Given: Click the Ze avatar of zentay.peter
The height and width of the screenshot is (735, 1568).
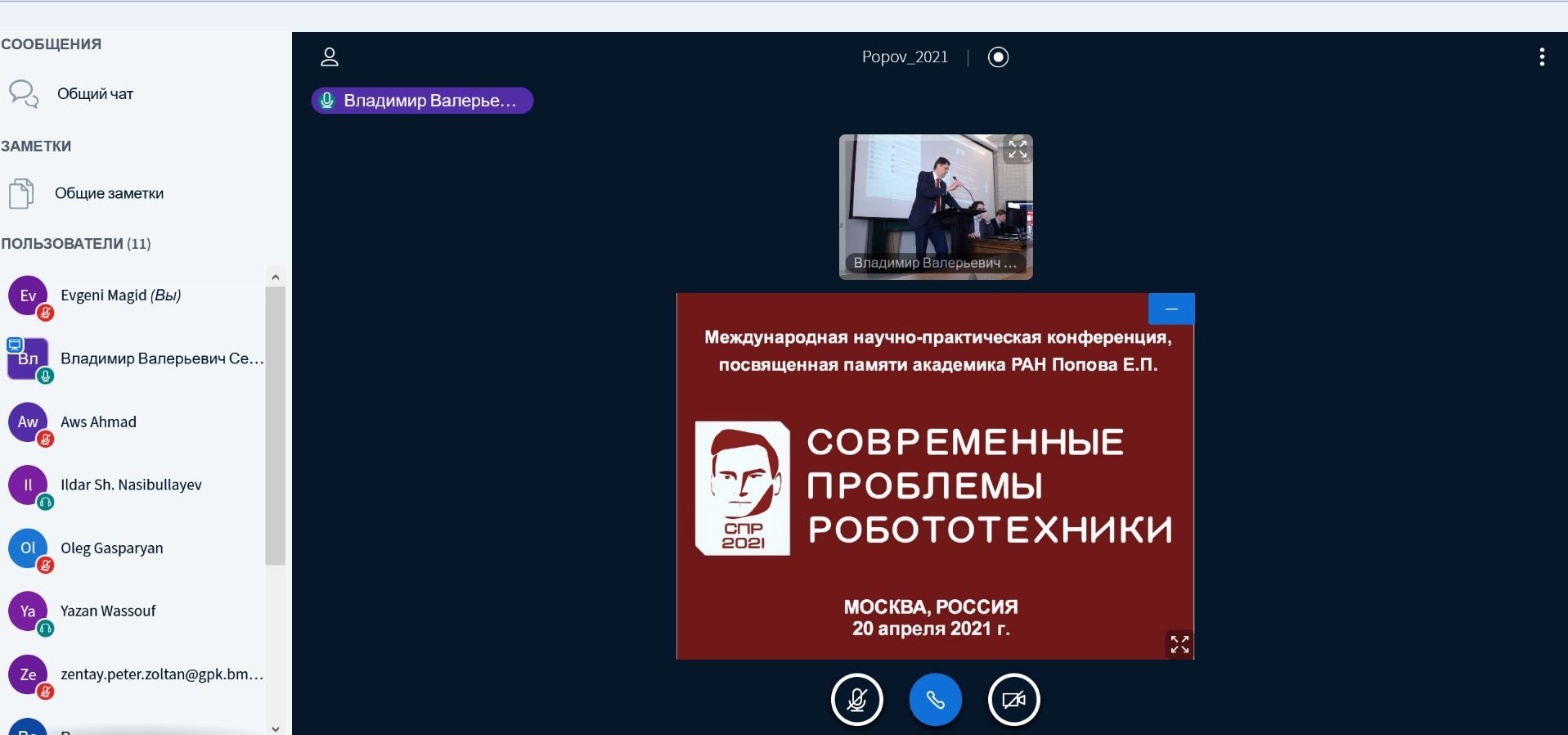Looking at the screenshot, I should click(28, 674).
